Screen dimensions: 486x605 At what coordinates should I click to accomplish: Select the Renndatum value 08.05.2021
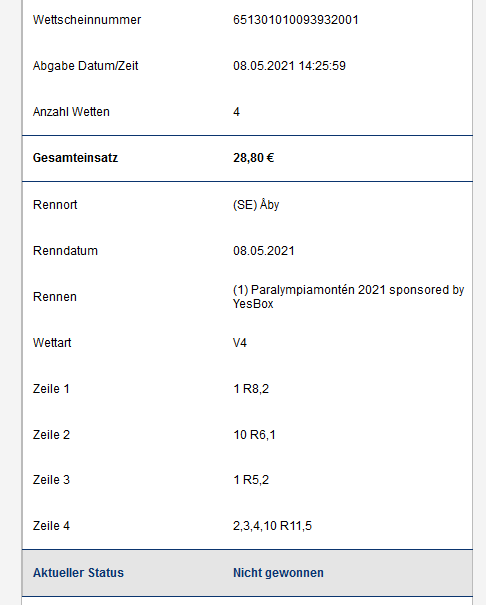point(263,251)
